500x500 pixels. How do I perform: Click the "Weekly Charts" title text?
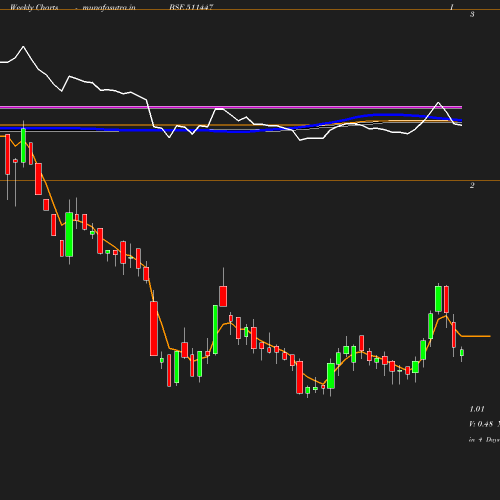click(x=34, y=7)
